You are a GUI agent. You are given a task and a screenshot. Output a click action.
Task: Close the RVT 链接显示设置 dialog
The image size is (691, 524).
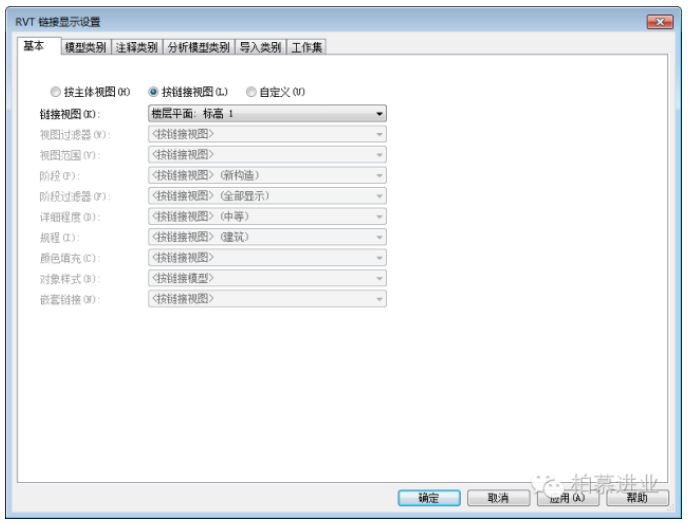tap(660, 22)
